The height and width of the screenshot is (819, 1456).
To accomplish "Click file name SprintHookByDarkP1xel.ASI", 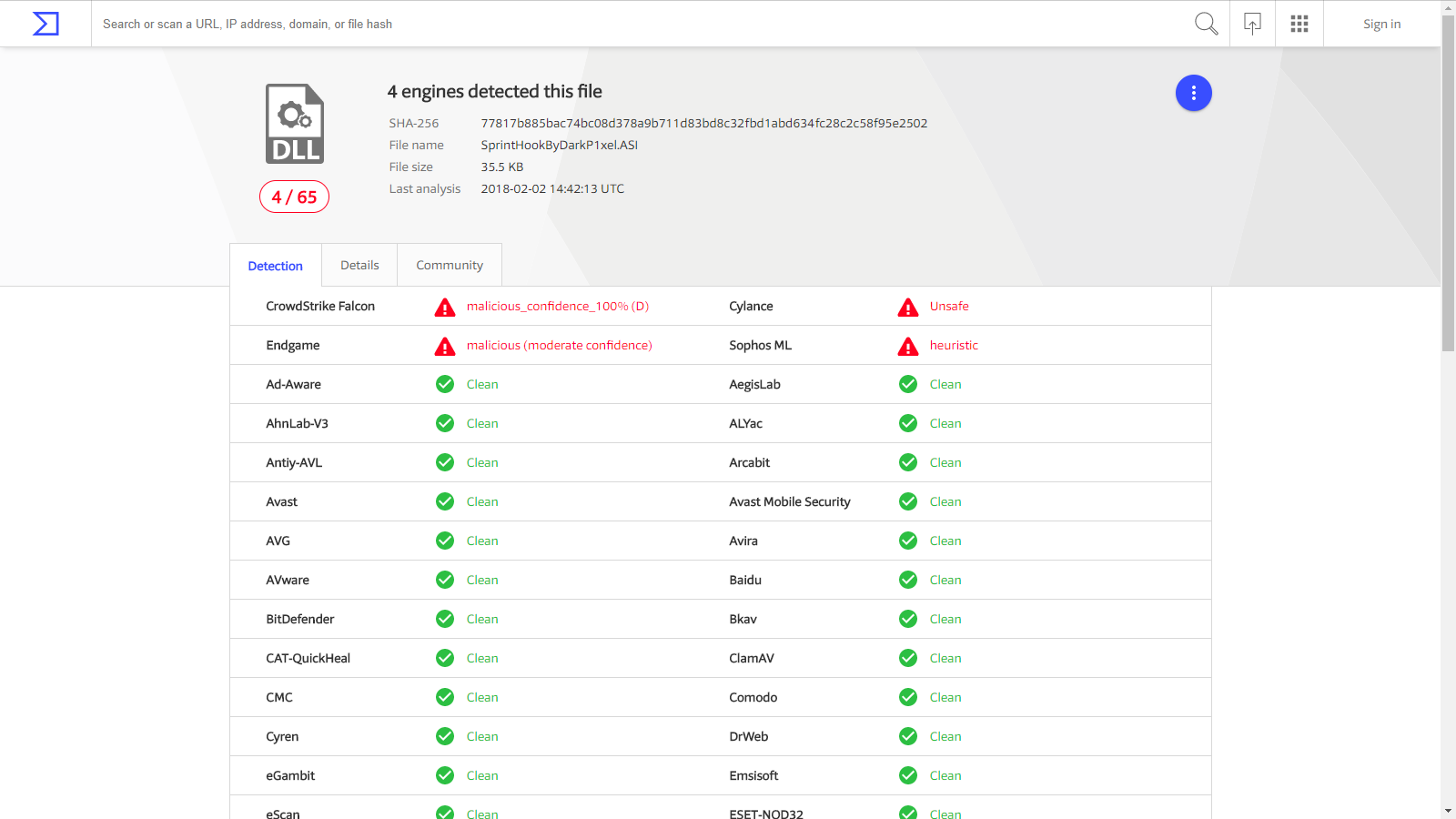I will coord(560,145).
